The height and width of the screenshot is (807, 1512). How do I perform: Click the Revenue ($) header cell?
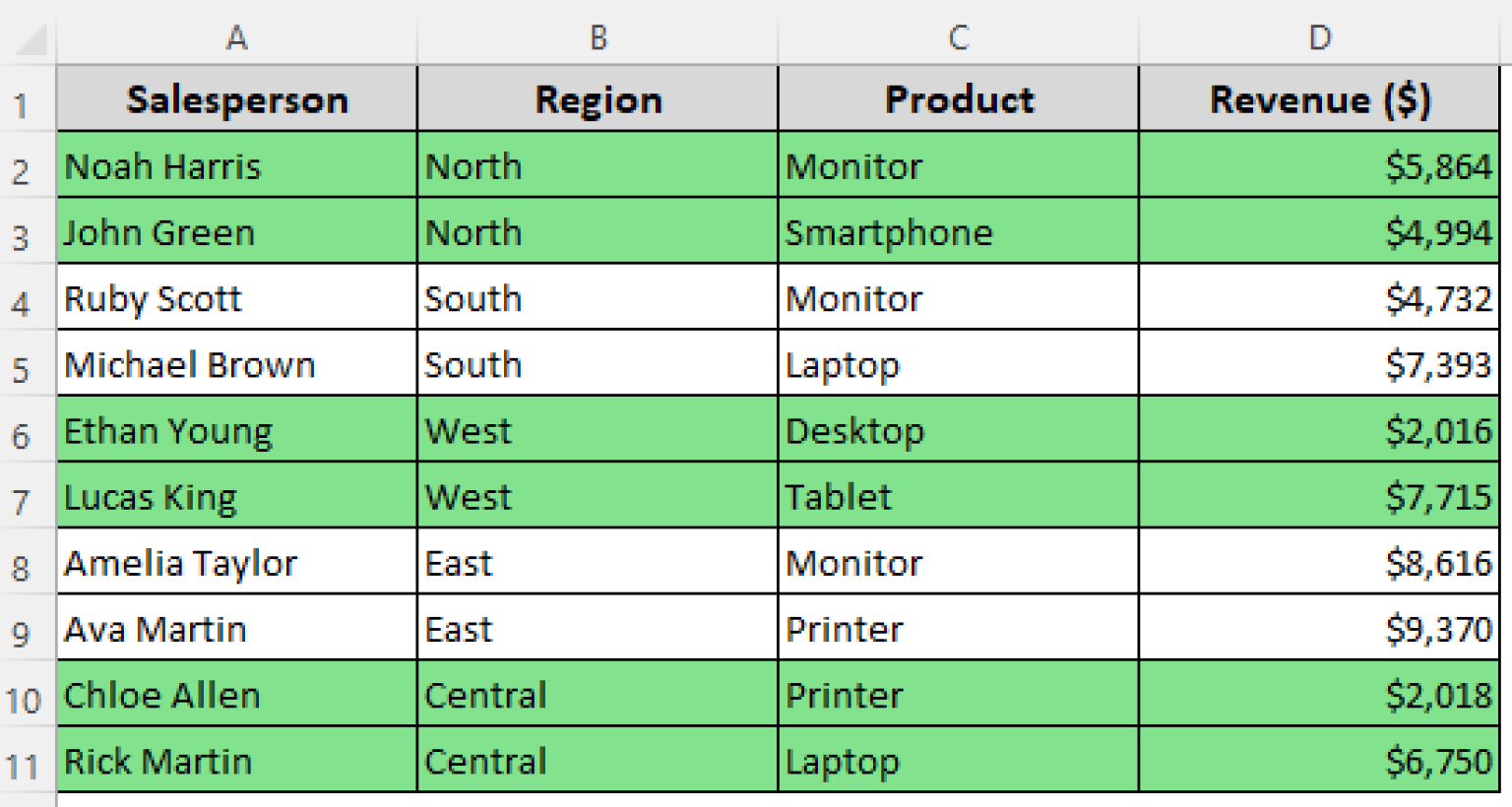(x=1319, y=98)
